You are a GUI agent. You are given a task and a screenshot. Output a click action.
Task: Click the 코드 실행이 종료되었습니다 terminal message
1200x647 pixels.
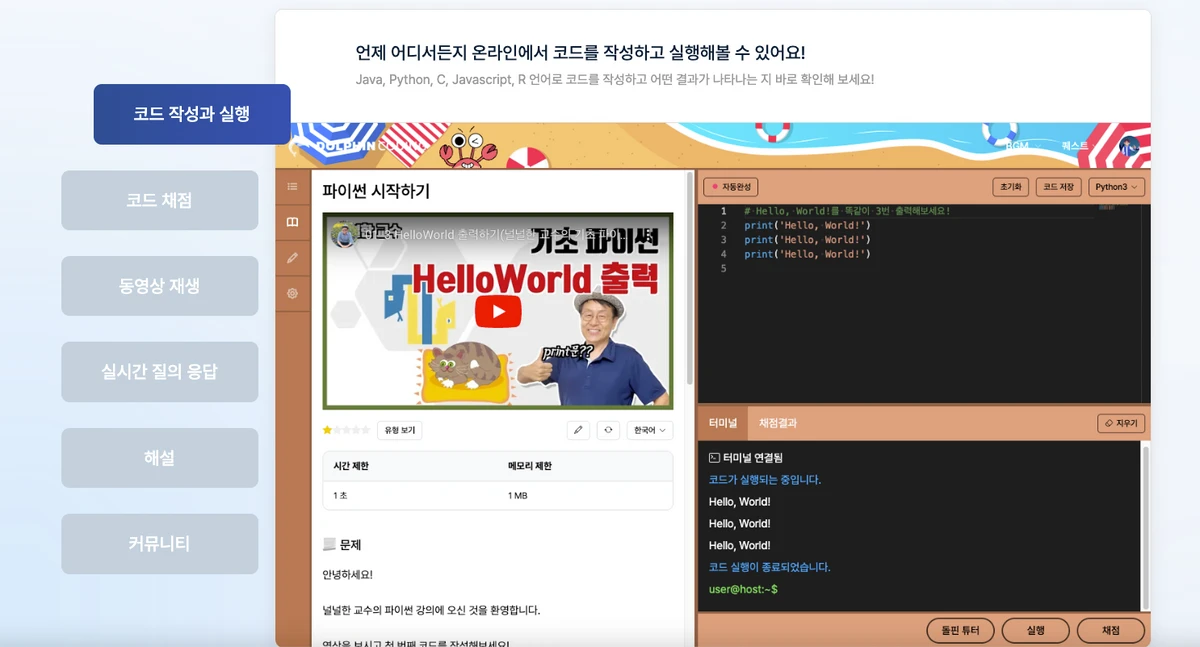tap(770, 567)
